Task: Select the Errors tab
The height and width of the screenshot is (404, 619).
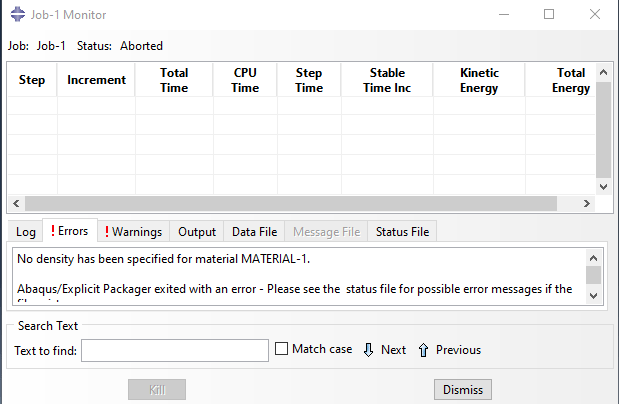Action: (70, 231)
